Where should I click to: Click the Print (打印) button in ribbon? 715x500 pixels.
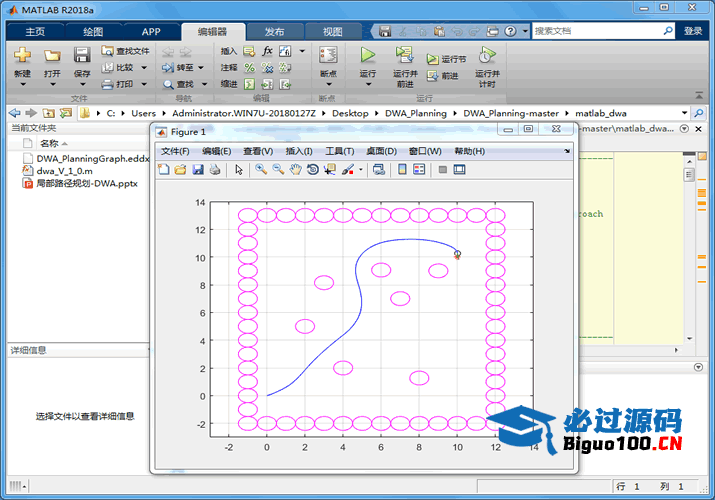pyautogui.click(x=118, y=84)
